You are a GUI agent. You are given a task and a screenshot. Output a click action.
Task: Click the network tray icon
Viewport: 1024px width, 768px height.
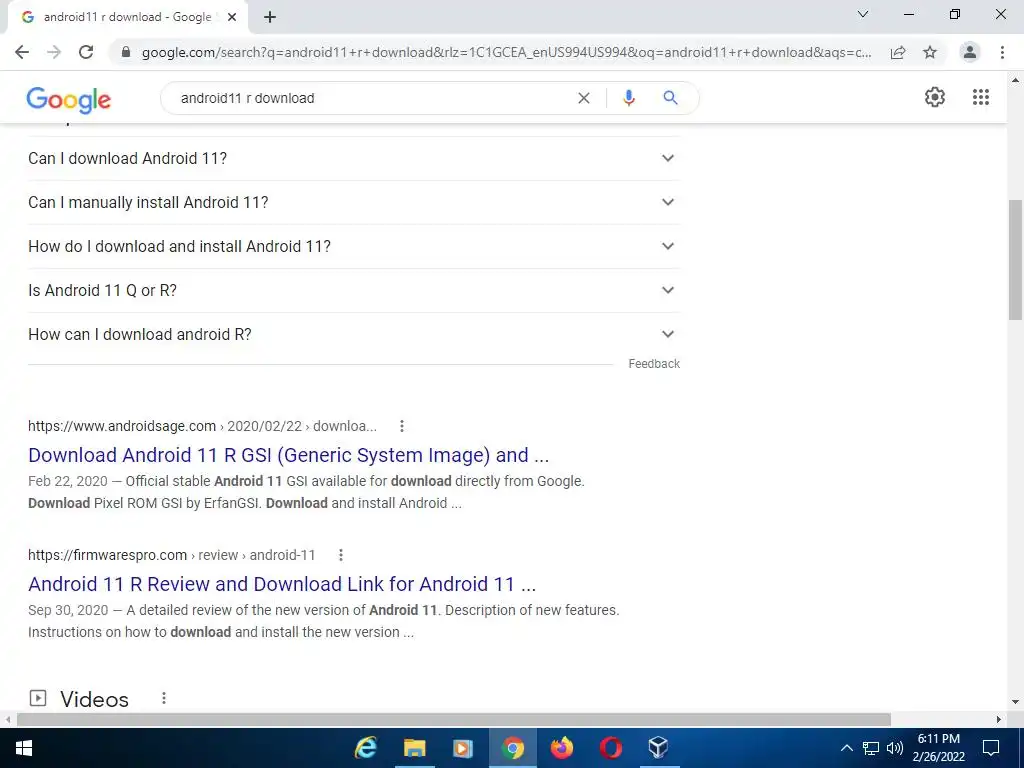tap(871, 748)
